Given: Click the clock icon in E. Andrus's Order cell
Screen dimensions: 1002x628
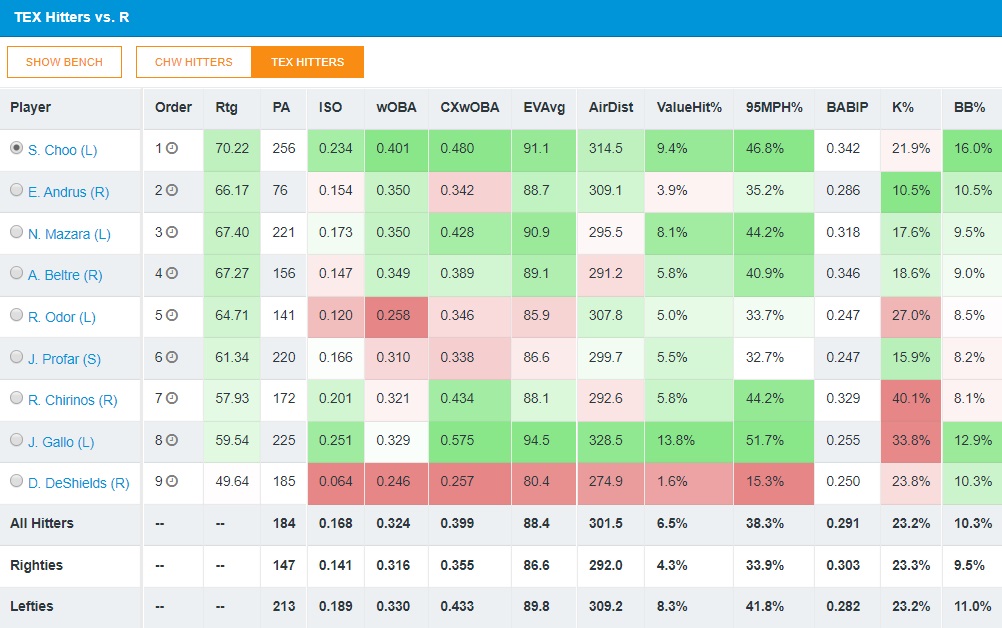Looking at the screenshot, I should tap(172, 190).
